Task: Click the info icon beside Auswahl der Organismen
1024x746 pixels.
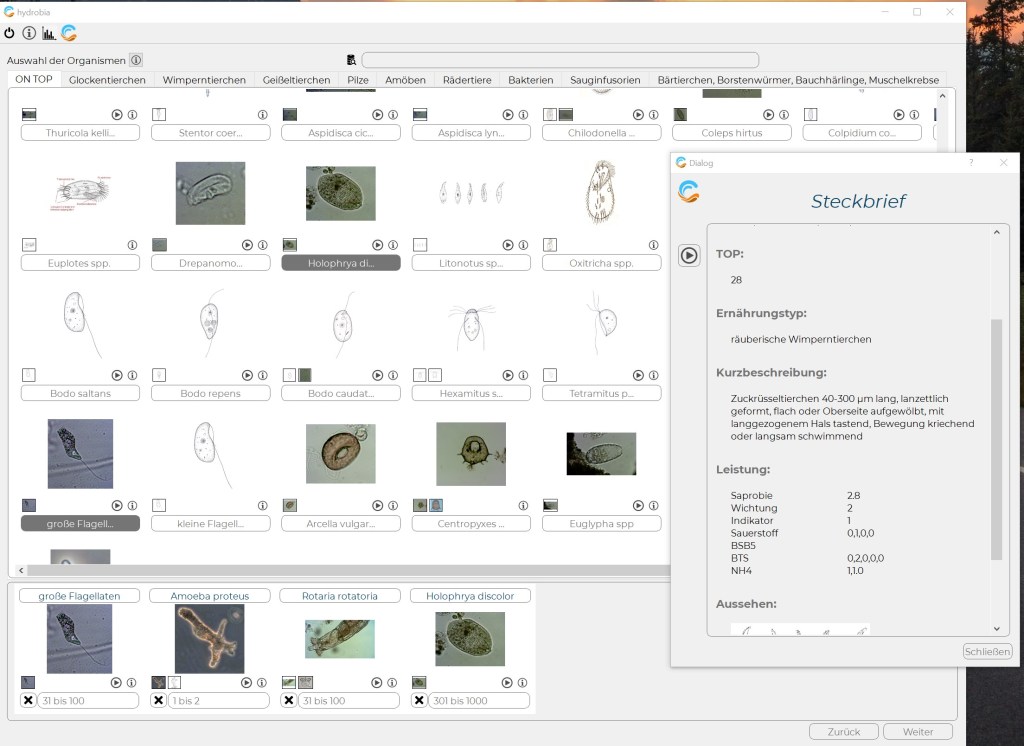Action: point(136,60)
